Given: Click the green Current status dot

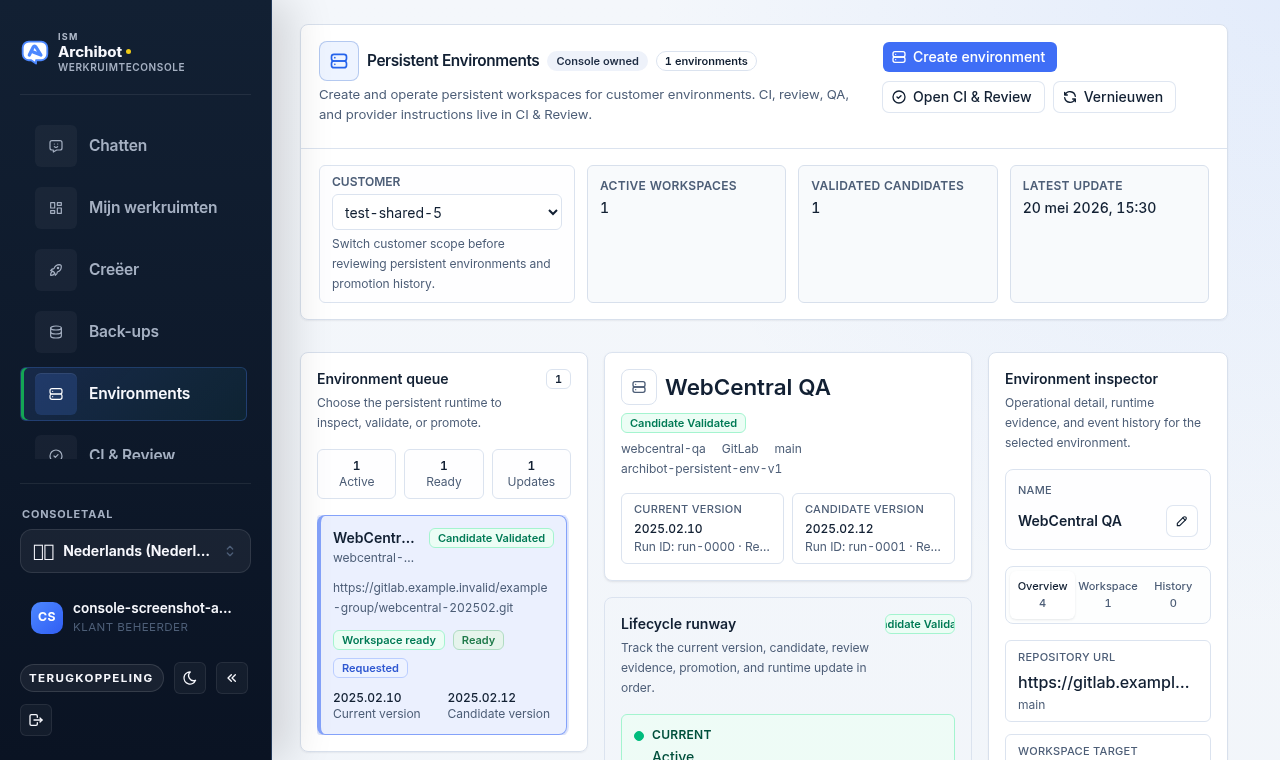Looking at the screenshot, I should [639, 735].
